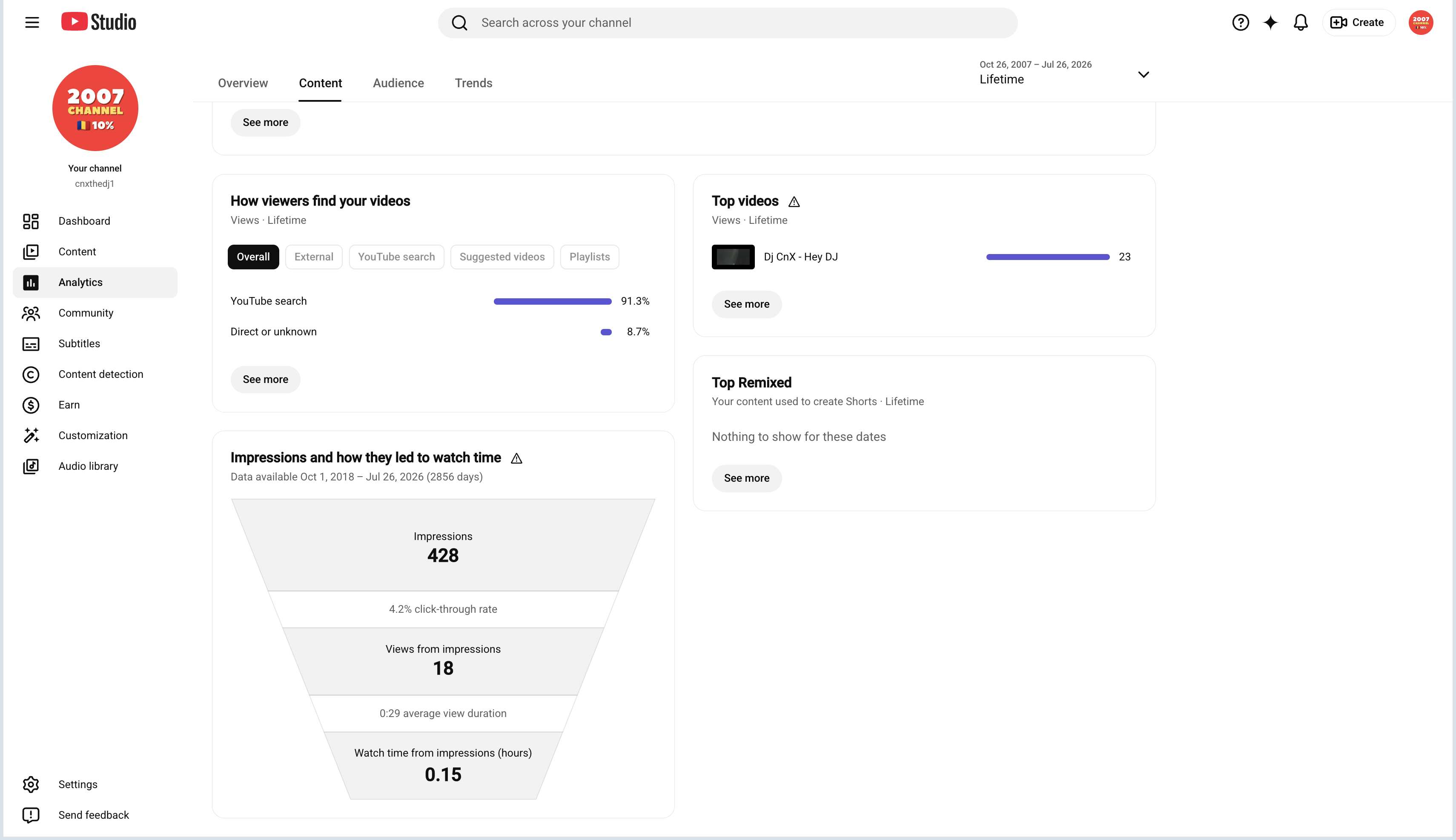Viewport: 1456px width, 840px height.
Task: Click the large 2007 Channel profile picture
Action: tap(95, 108)
